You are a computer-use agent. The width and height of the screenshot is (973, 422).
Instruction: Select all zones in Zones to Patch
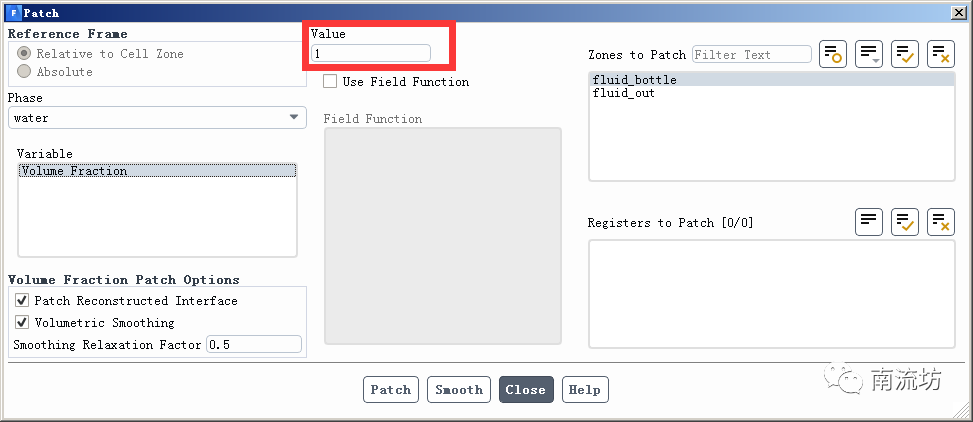(x=905, y=54)
